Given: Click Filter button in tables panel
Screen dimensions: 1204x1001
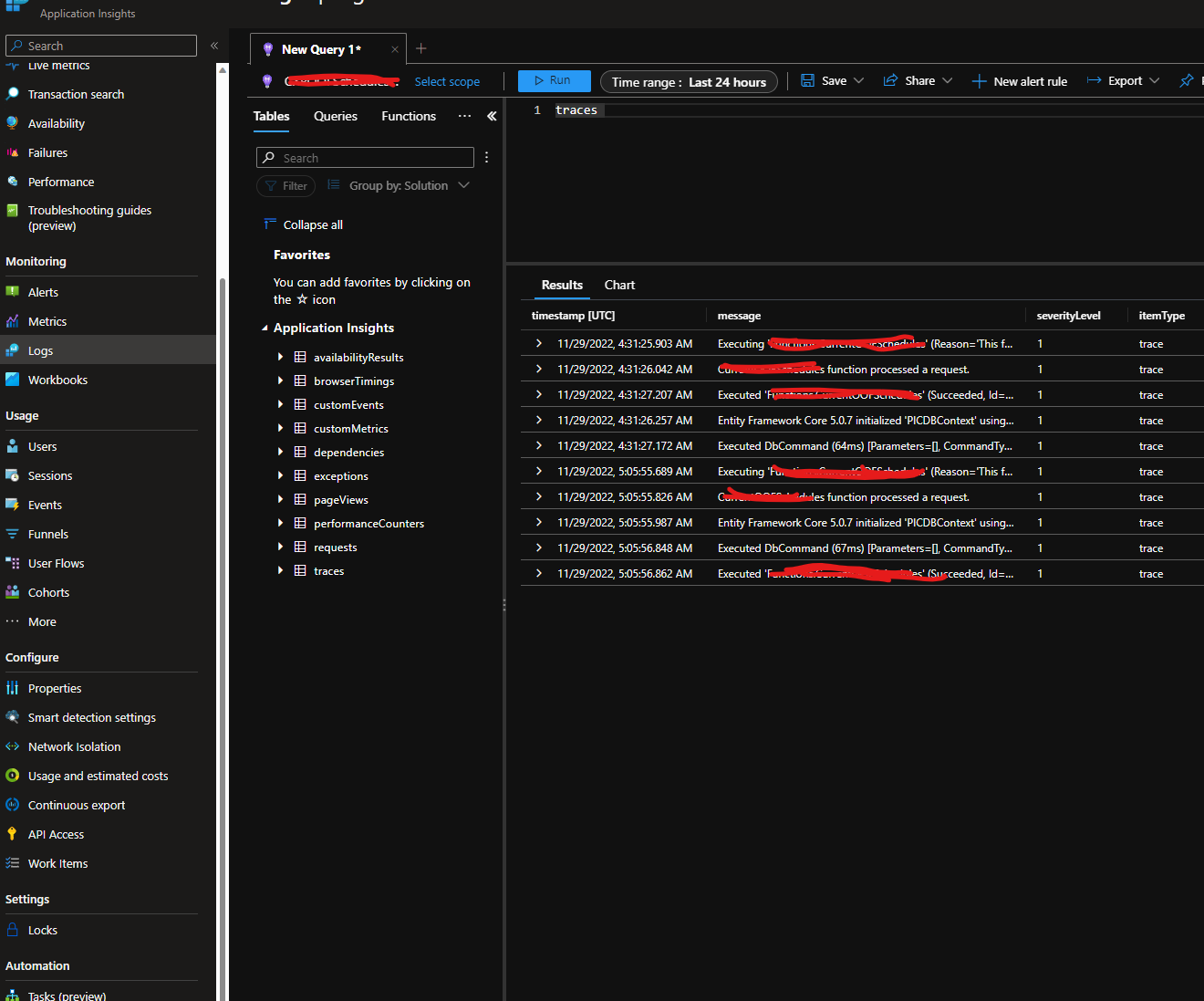Looking at the screenshot, I should coord(285,185).
